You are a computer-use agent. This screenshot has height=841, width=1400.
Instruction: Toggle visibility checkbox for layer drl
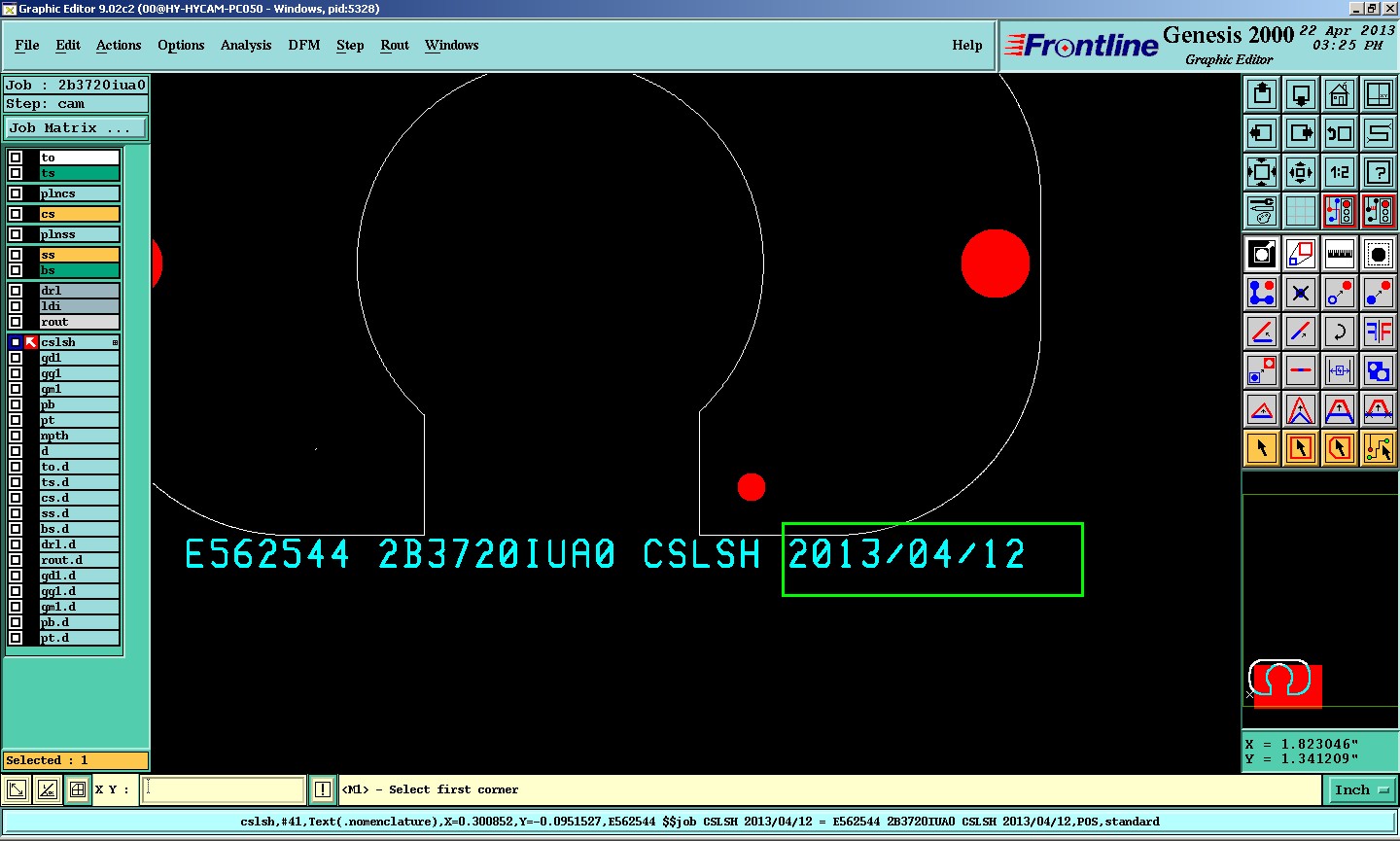click(x=16, y=291)
